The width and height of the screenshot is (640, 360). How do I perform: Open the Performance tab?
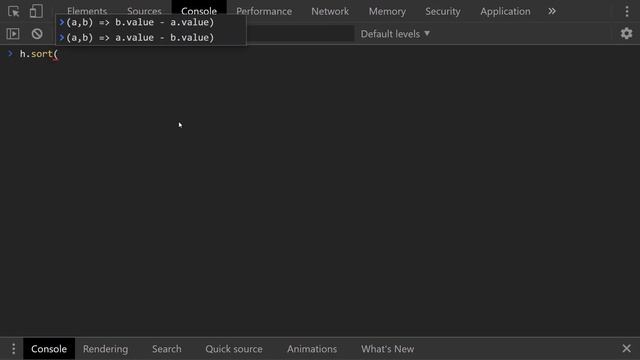(x=264, y=11)
